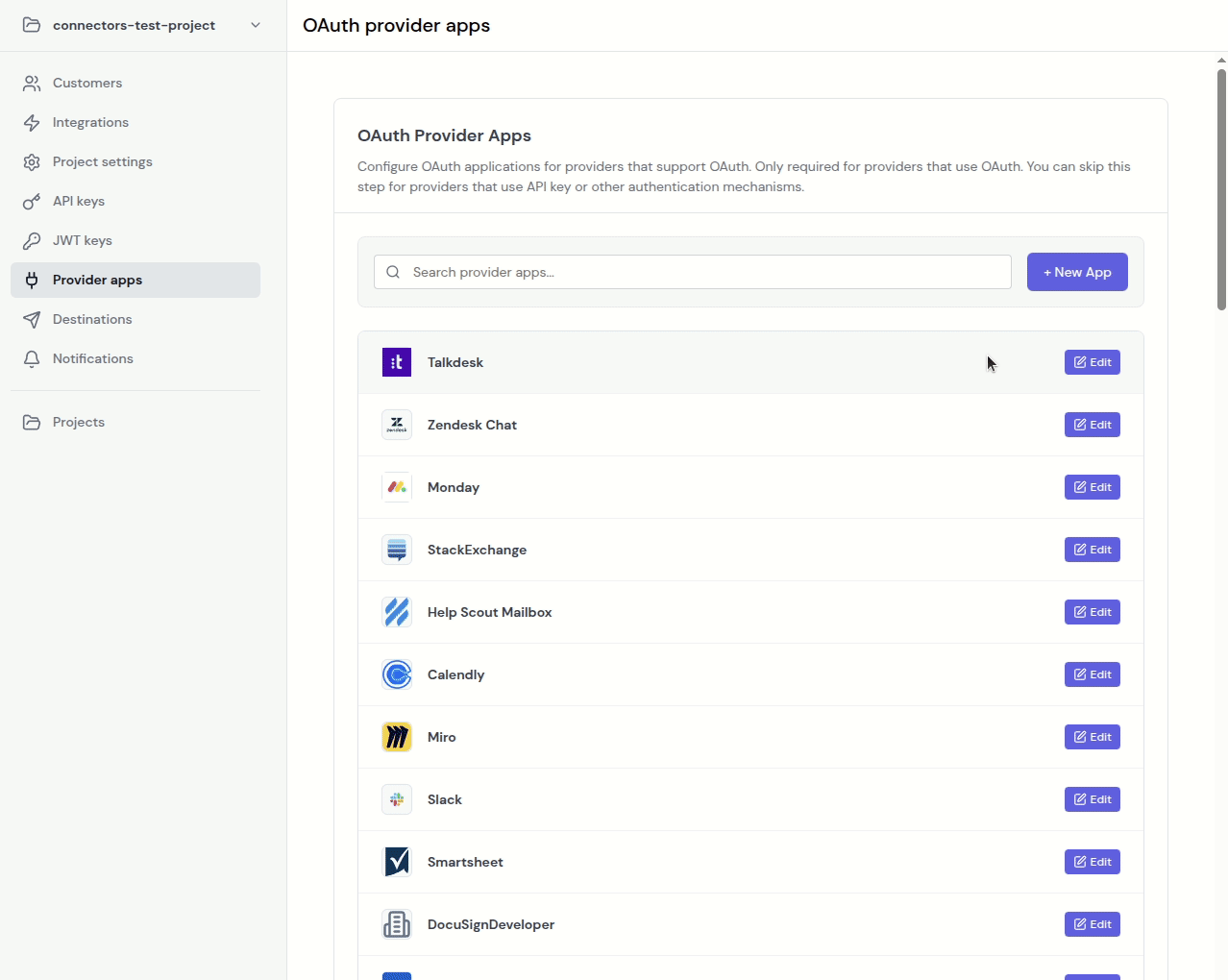Click the Smartsheet logo icon
This screenshot has width=1228, height=980.
397,862
